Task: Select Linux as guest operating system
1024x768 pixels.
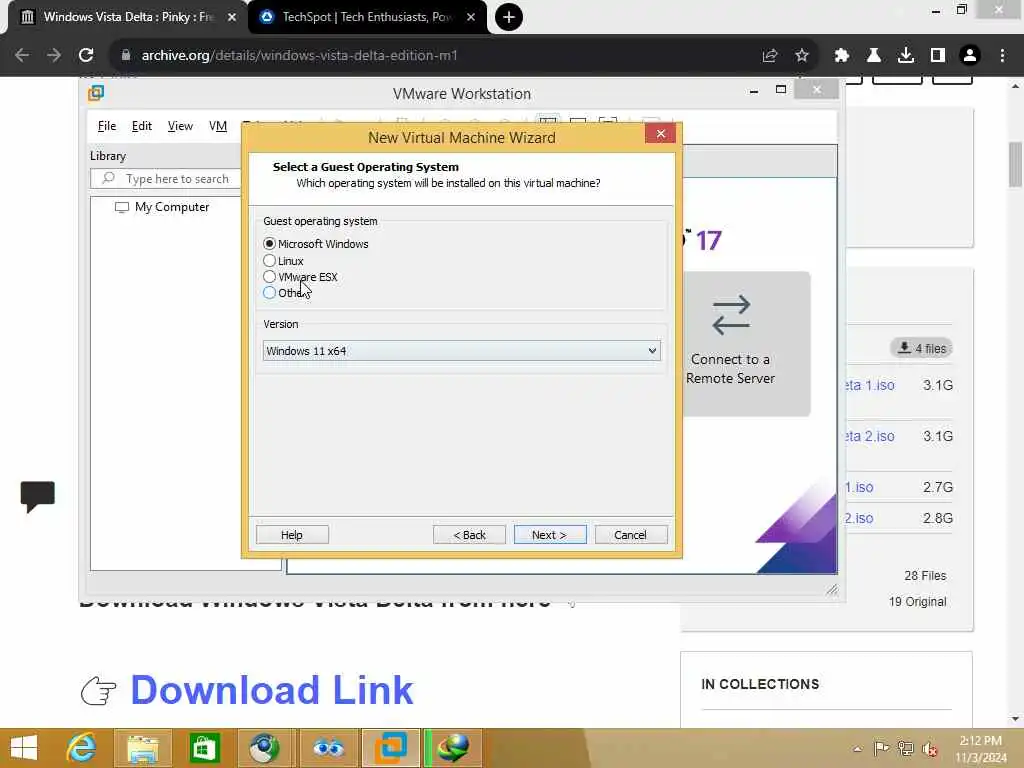Action: pos(269,261)
